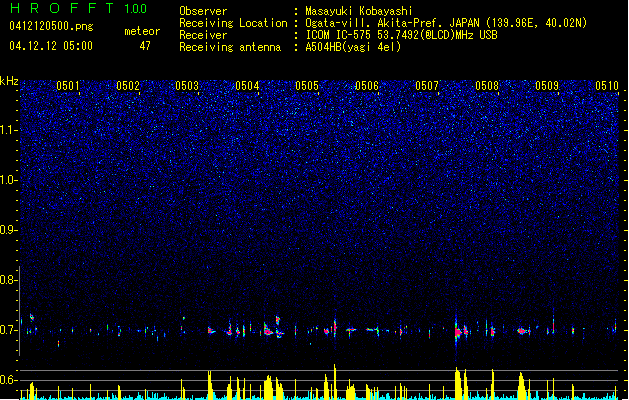Click the 0508 time marker

487,85
